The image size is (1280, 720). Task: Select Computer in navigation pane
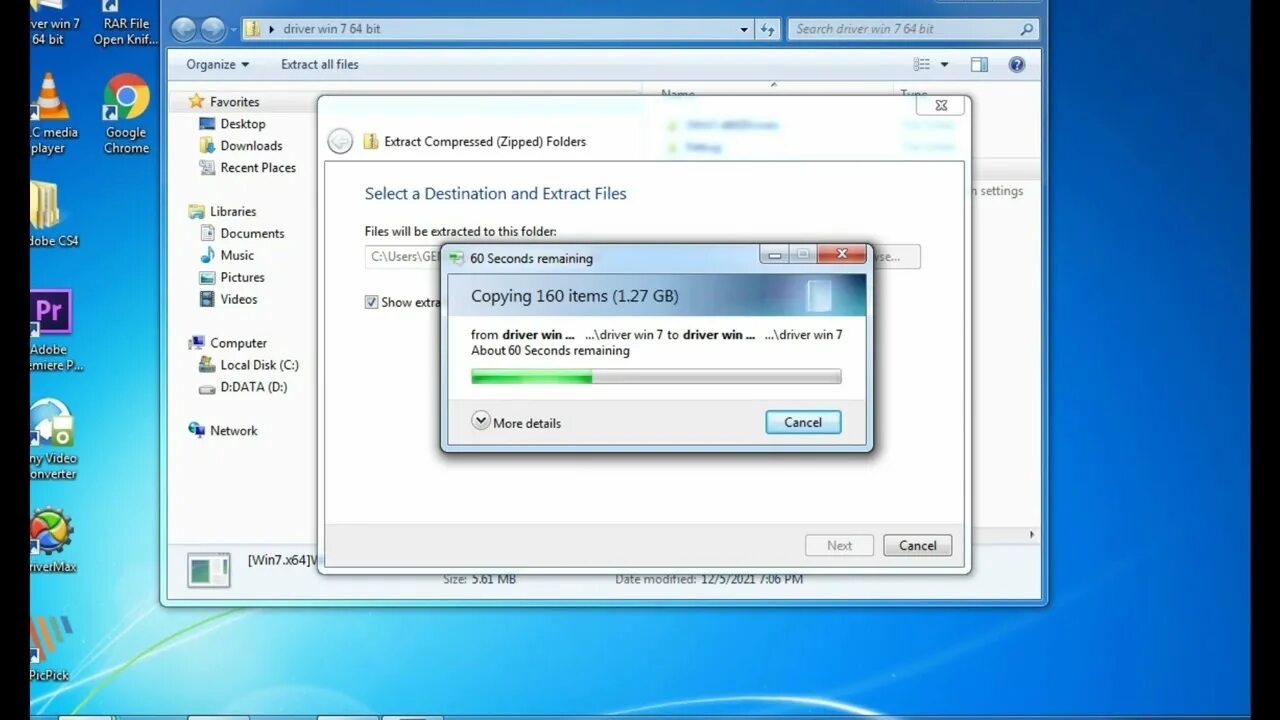pos(238,343)
